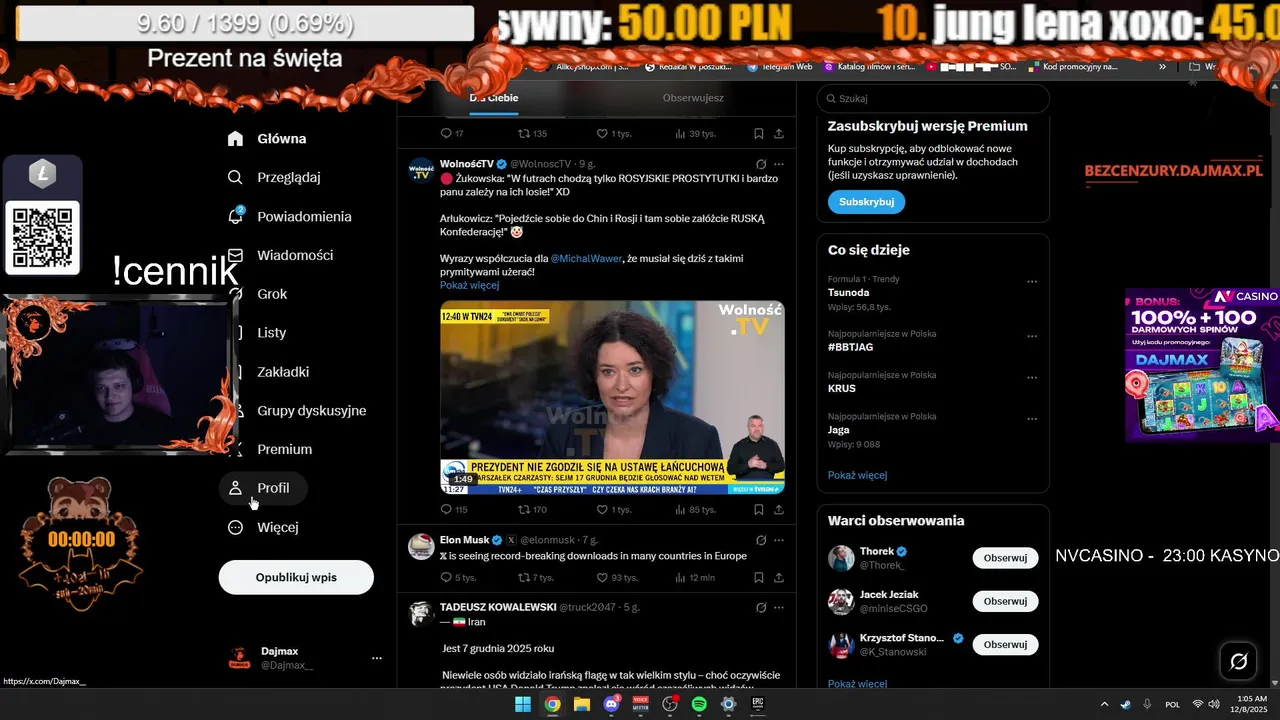Click Pokaż więcej under Co się dzieje
This screenshot has height=720, width=1280.
pyautogui.click(x=857, y=475)
